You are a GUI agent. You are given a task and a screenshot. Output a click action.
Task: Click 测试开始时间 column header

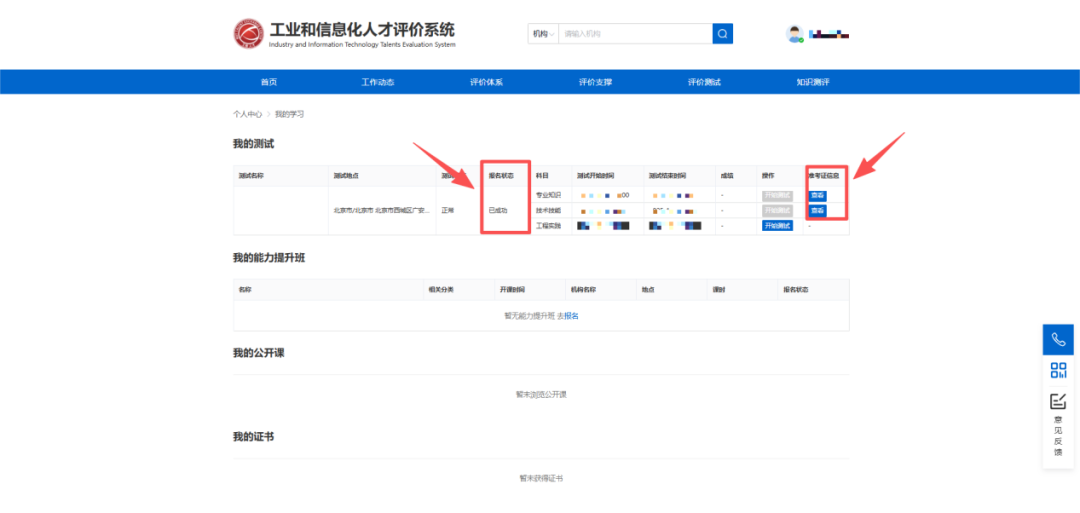596,176
